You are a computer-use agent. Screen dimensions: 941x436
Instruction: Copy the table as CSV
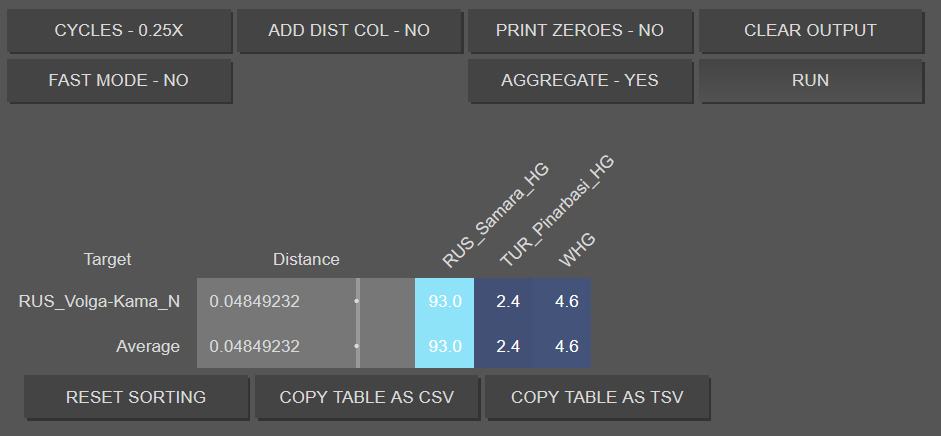(367, 397)
